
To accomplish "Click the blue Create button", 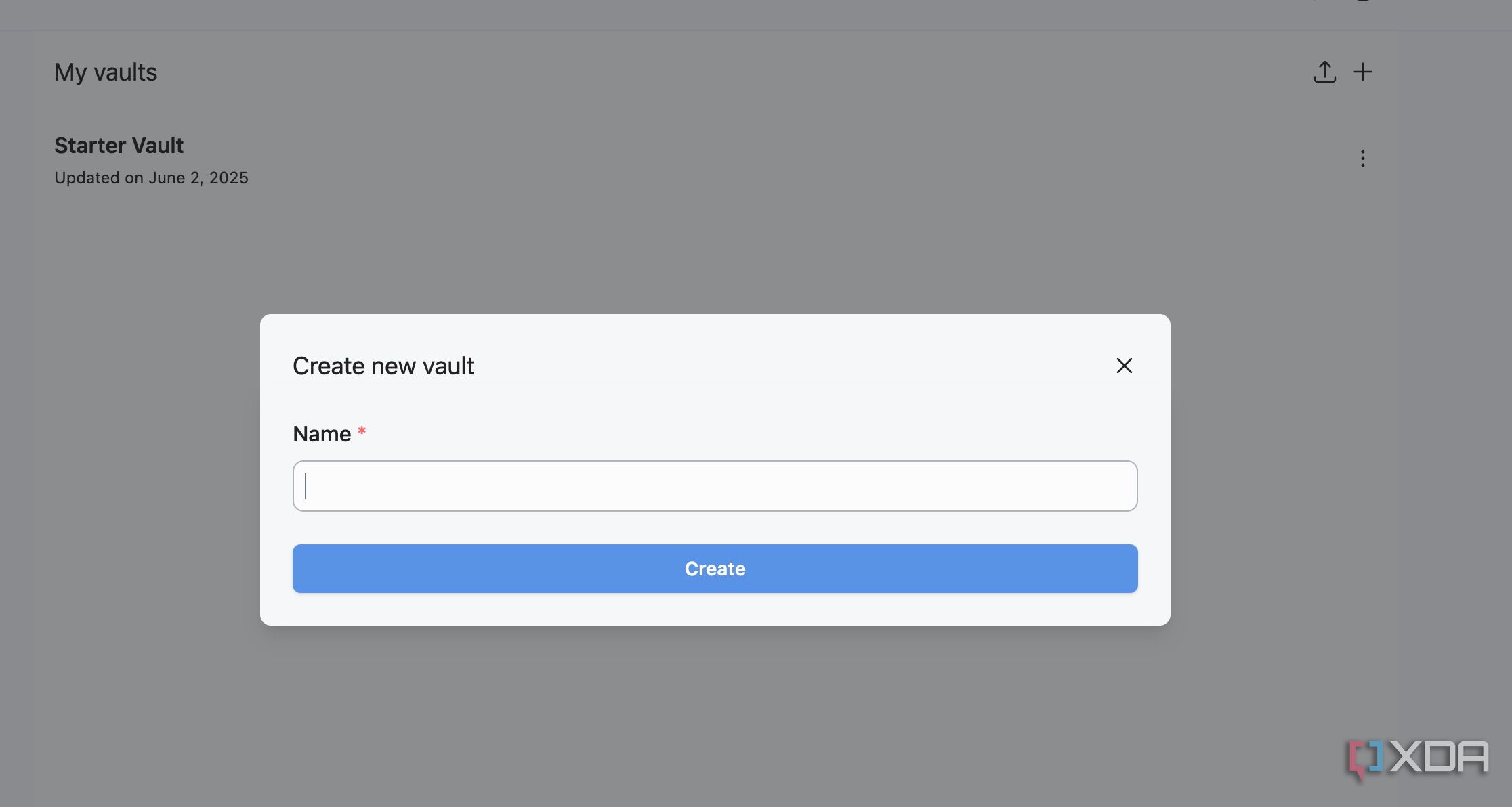I will 715,569.
